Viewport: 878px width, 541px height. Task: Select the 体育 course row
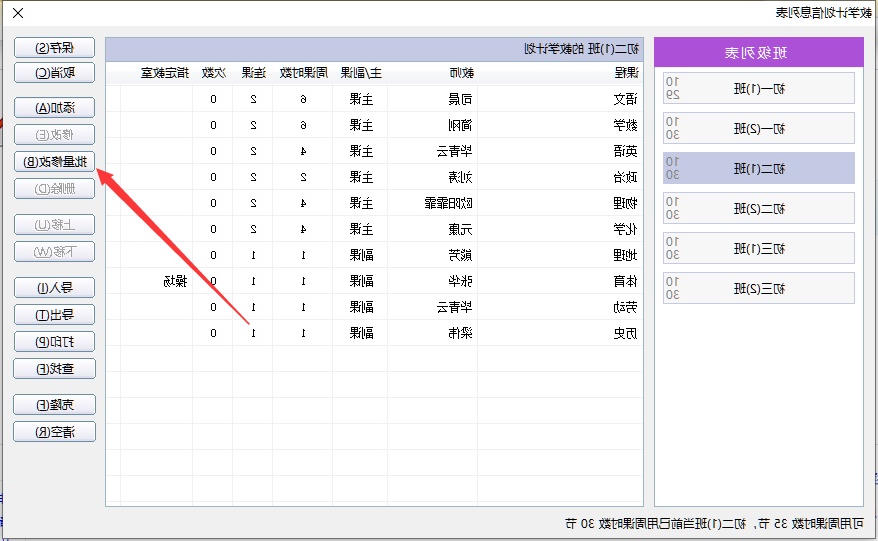click(374, 281)
